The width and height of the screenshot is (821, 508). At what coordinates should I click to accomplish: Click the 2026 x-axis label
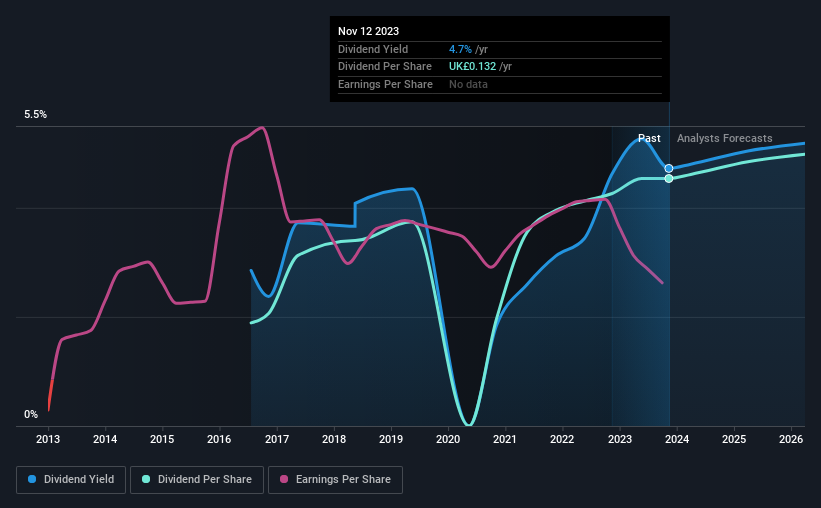(x=791, y=439)
